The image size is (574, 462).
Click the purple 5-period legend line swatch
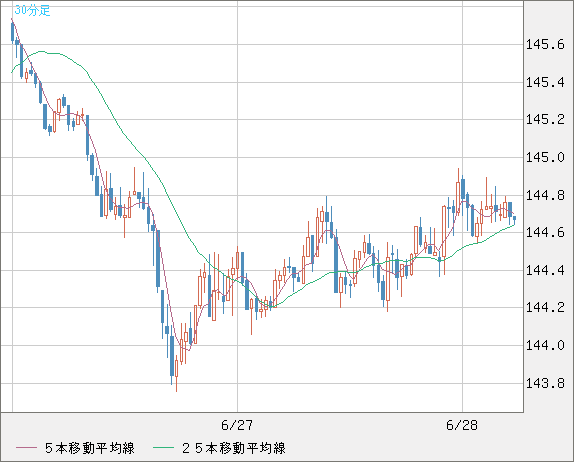pos(26,448)
